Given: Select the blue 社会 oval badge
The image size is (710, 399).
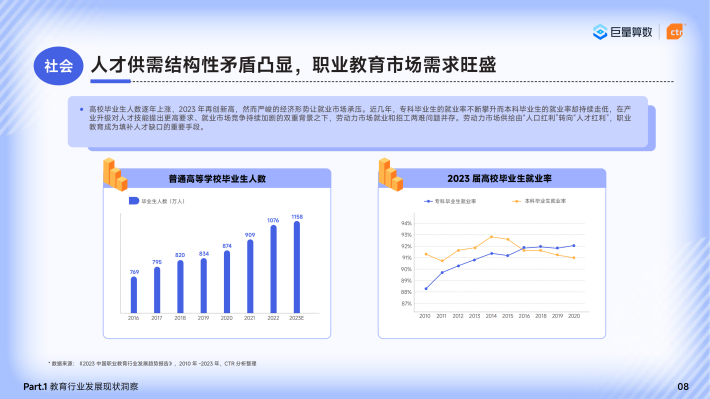Looking at the screenshot, I should tap(58, 66).
